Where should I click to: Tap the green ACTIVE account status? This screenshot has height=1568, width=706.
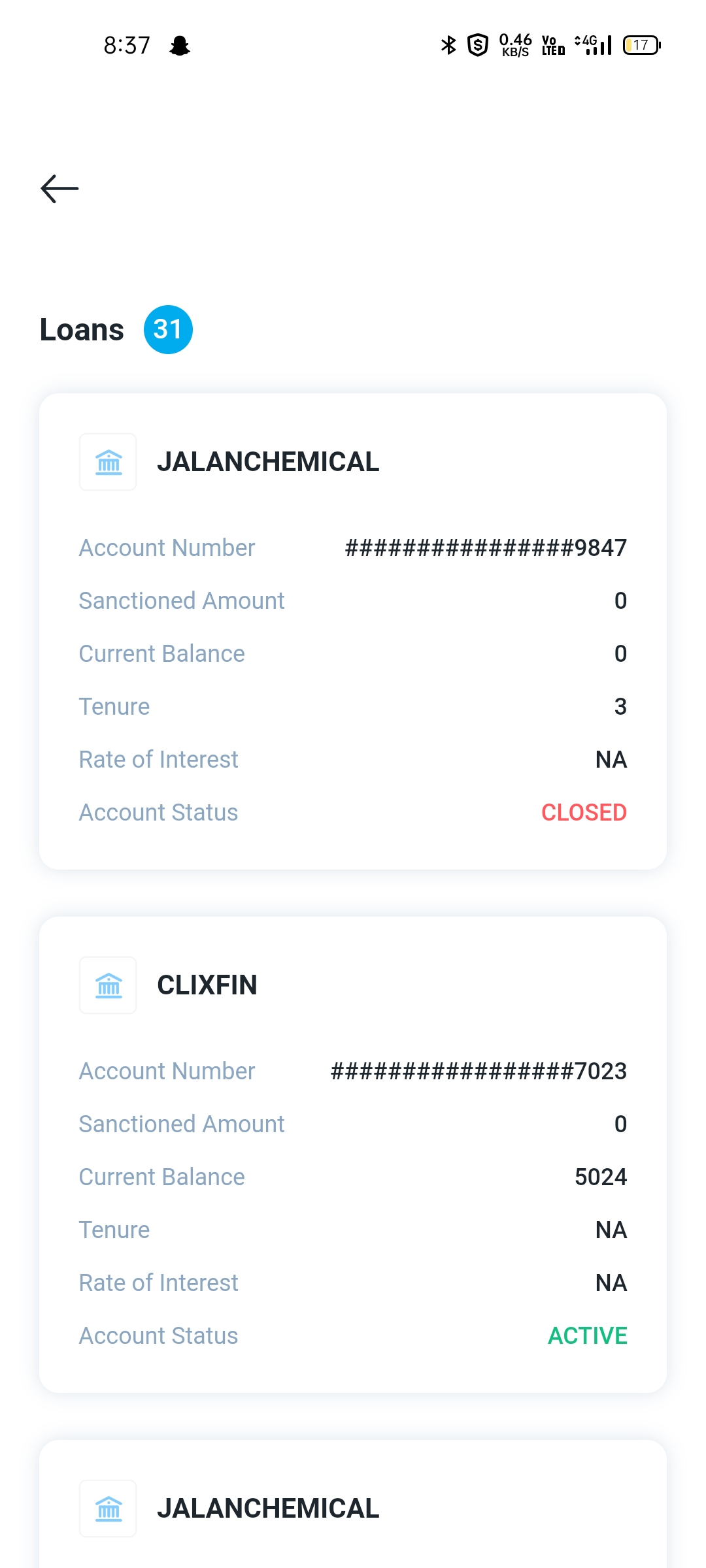coord(587,1335)
